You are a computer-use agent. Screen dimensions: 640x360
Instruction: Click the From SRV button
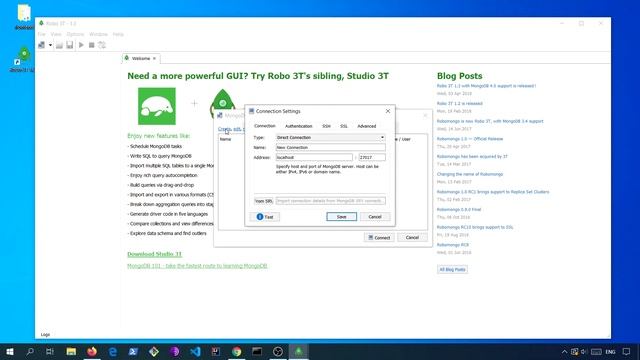(263, 201)
